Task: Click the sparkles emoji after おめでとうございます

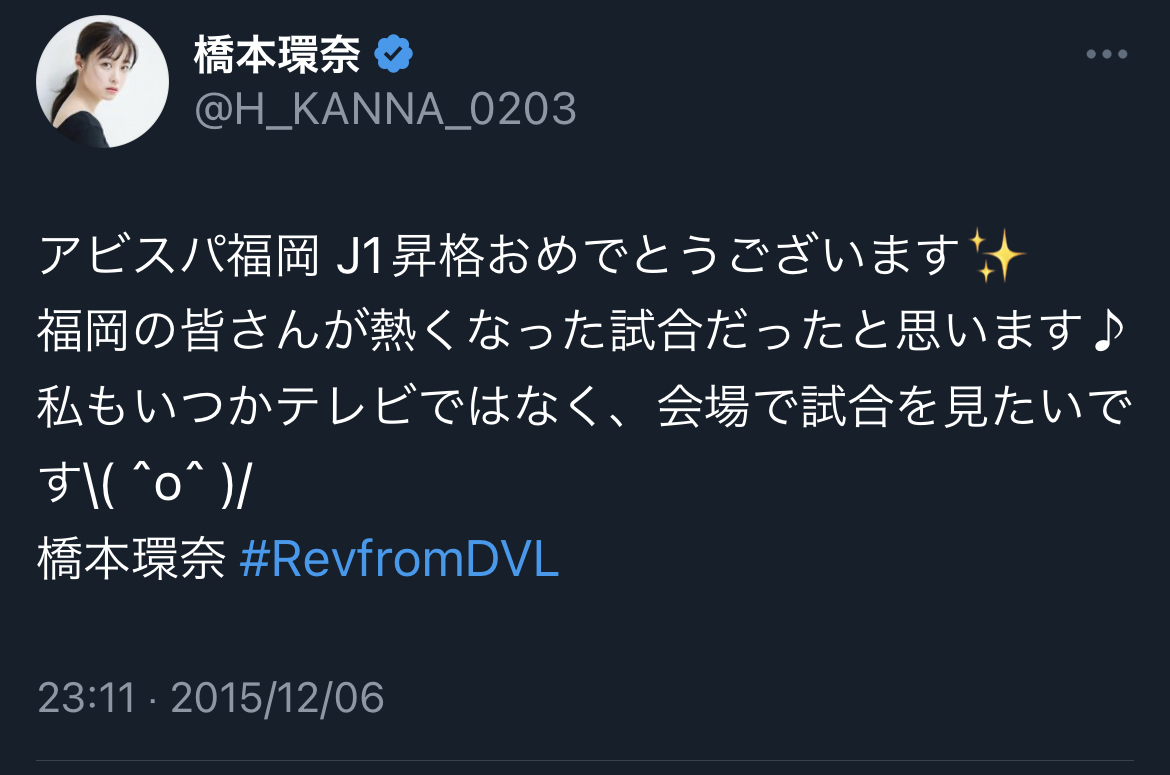Action: [x=995, y=254]
